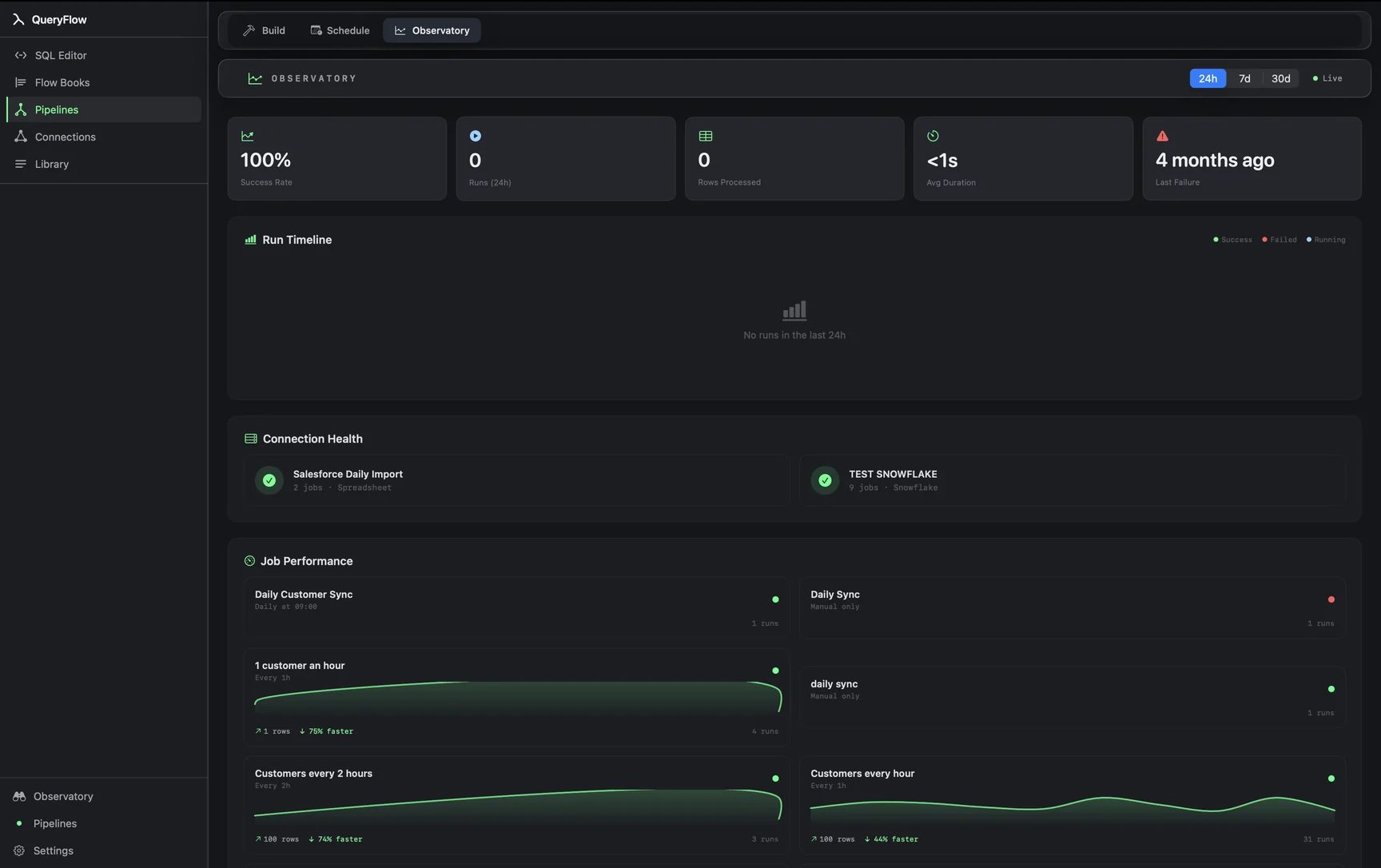Open the Connections sidebar icon
Image resolution: width=1381 pixels, height=868 pixels.
(21, 137)
